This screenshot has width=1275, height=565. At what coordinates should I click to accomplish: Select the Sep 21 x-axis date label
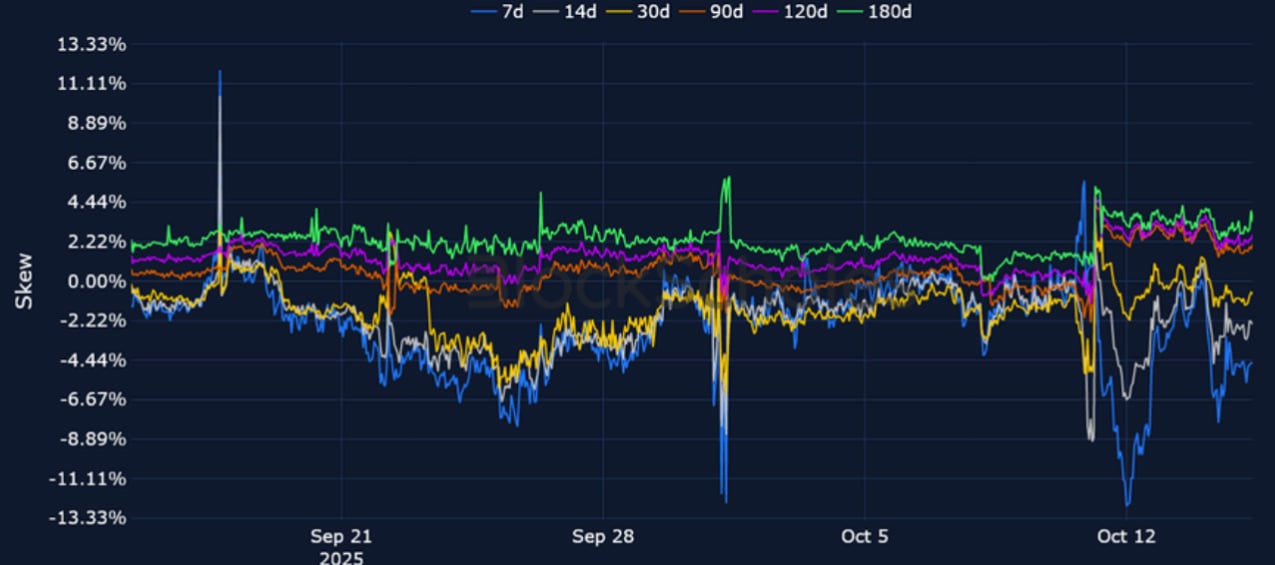[x=342, y=537]
